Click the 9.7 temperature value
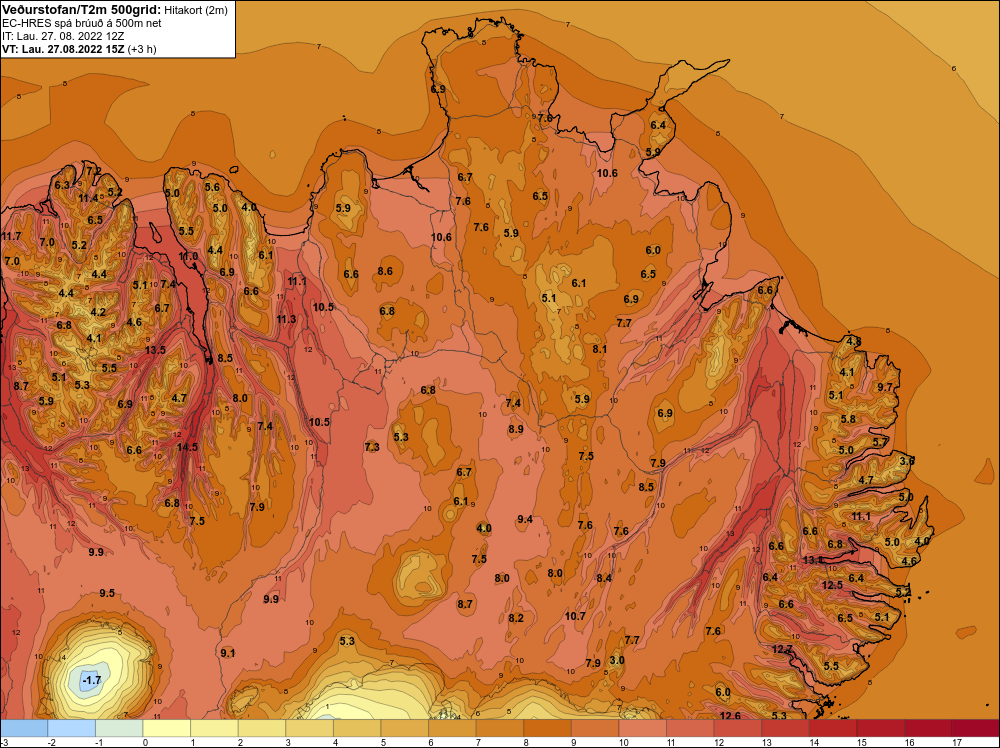The image size is (1000, 748). pyautogui.click(x=885, y=387)
